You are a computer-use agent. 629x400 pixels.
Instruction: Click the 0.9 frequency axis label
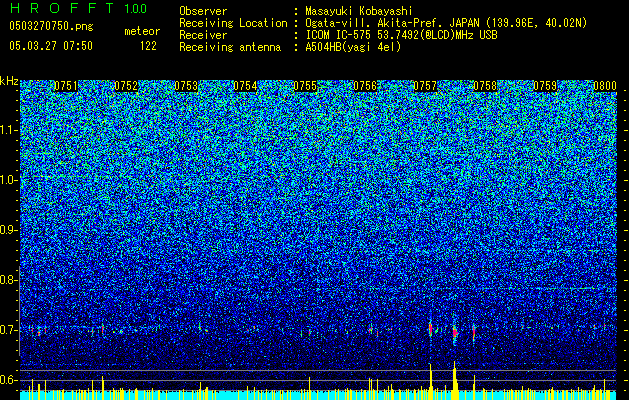tap(8, 230)
